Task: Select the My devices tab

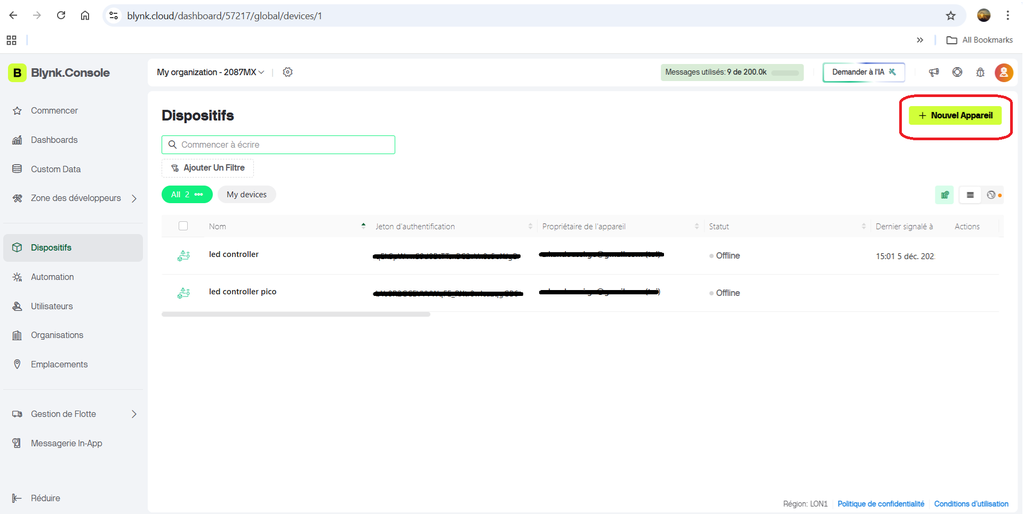Action: pos(246,195)
